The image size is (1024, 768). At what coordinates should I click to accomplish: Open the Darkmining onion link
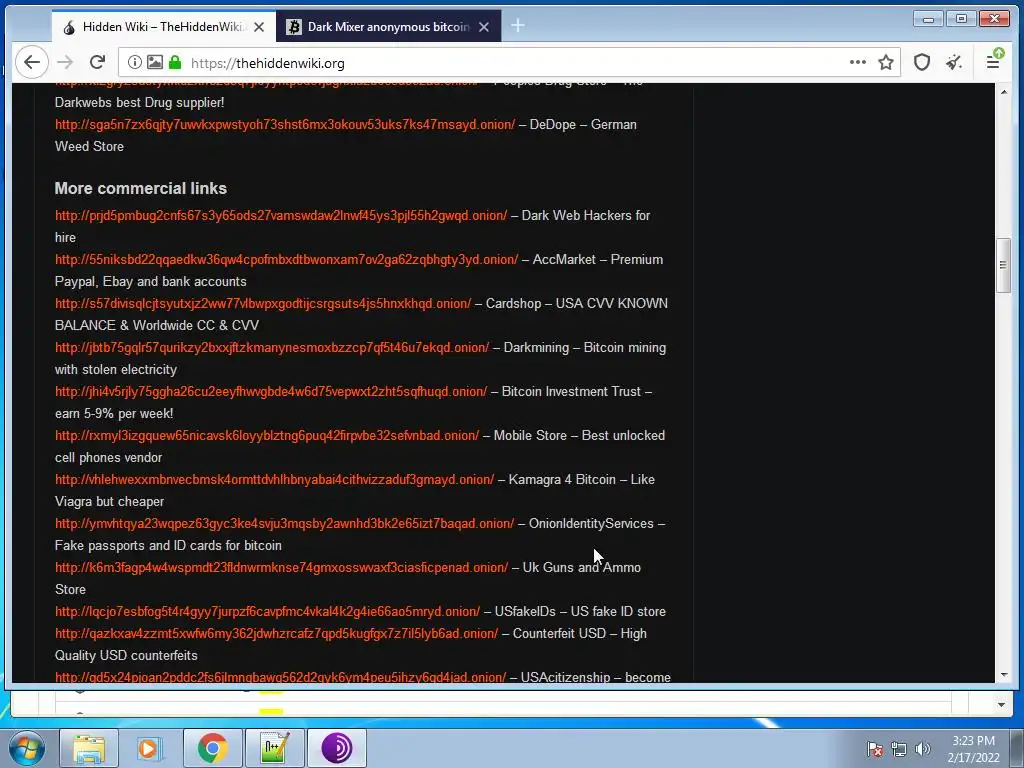pyautogui.click(x=272, y=347)
